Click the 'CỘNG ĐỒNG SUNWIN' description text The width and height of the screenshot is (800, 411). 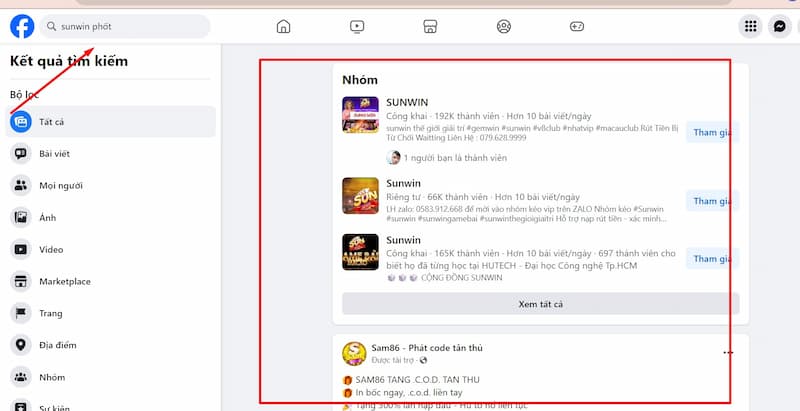(x=462, y=278)
